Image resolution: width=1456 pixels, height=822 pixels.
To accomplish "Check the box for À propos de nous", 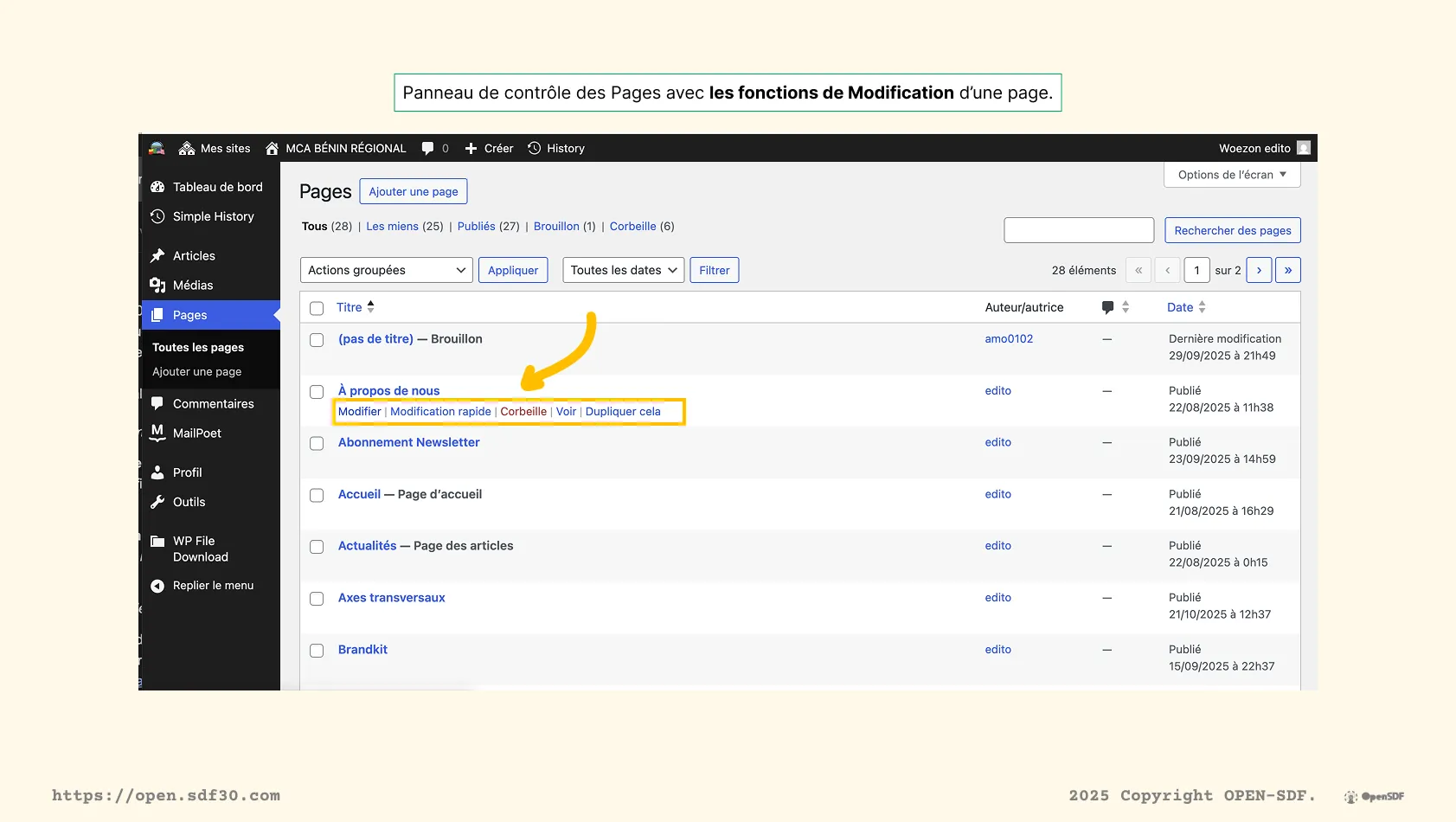I will pos(317,392).
